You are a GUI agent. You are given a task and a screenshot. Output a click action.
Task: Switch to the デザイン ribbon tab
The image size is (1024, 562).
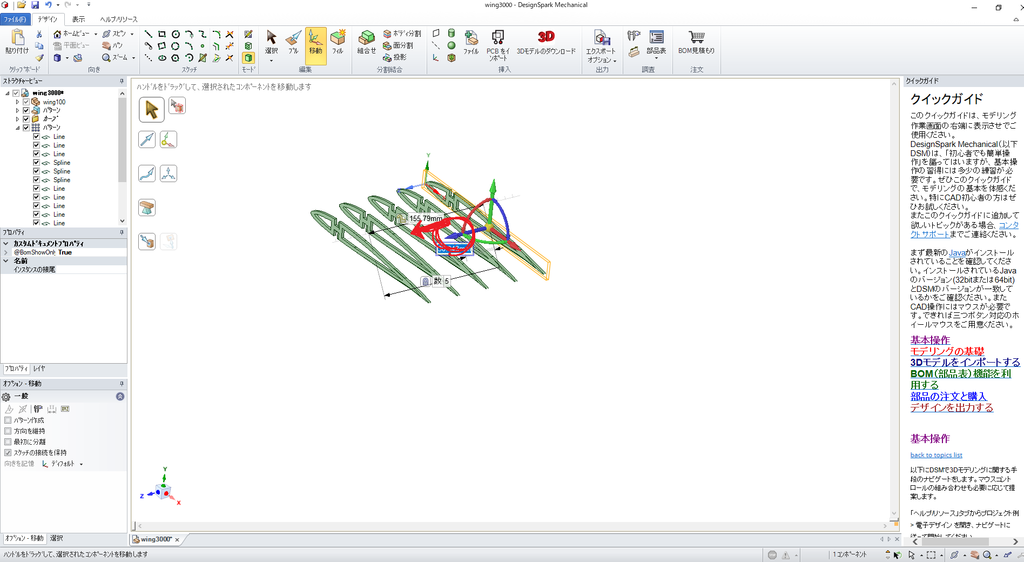click(x=47, y=19)
